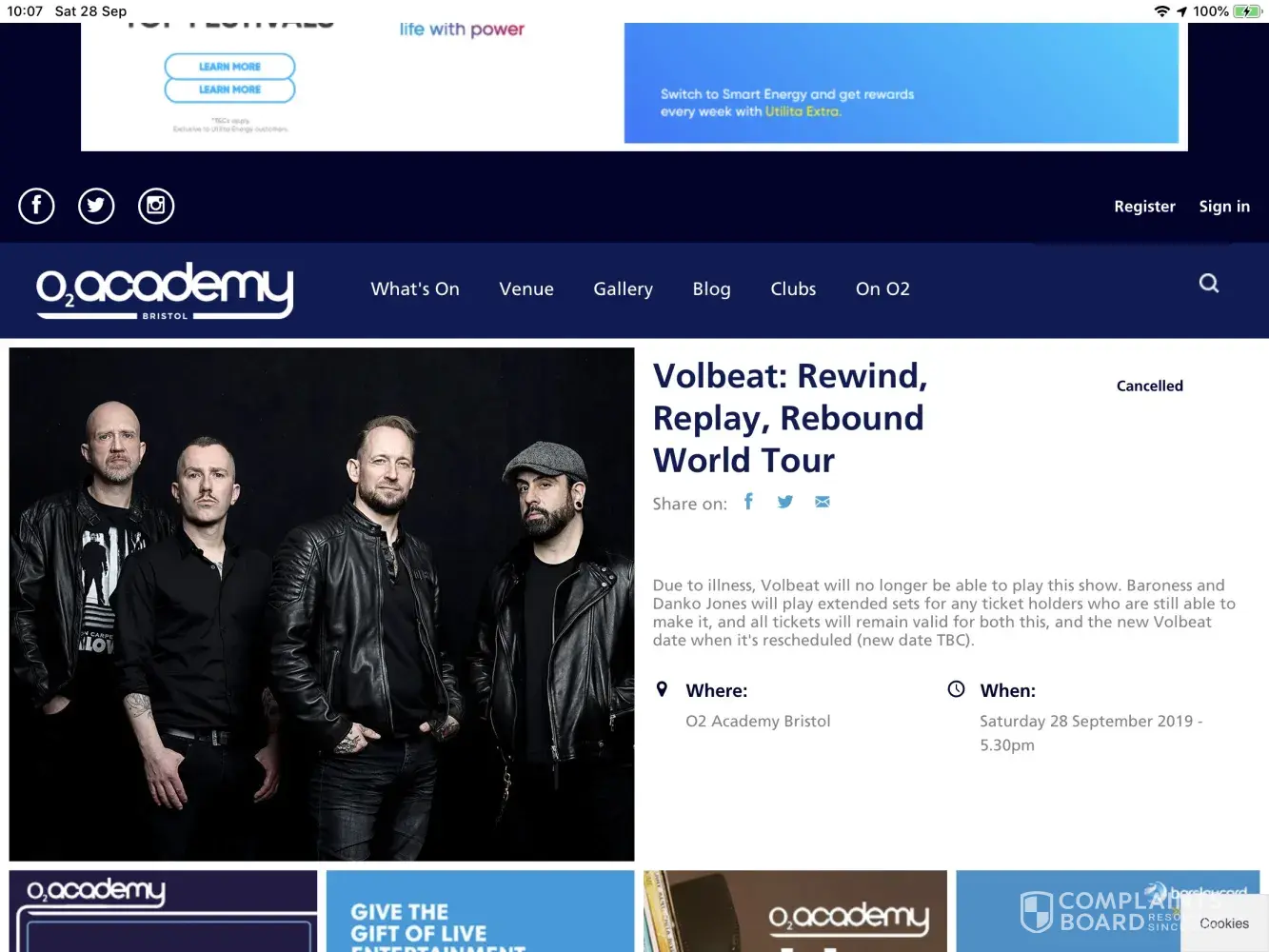Click the O2 Academy Bristol logo

[165, 289]
